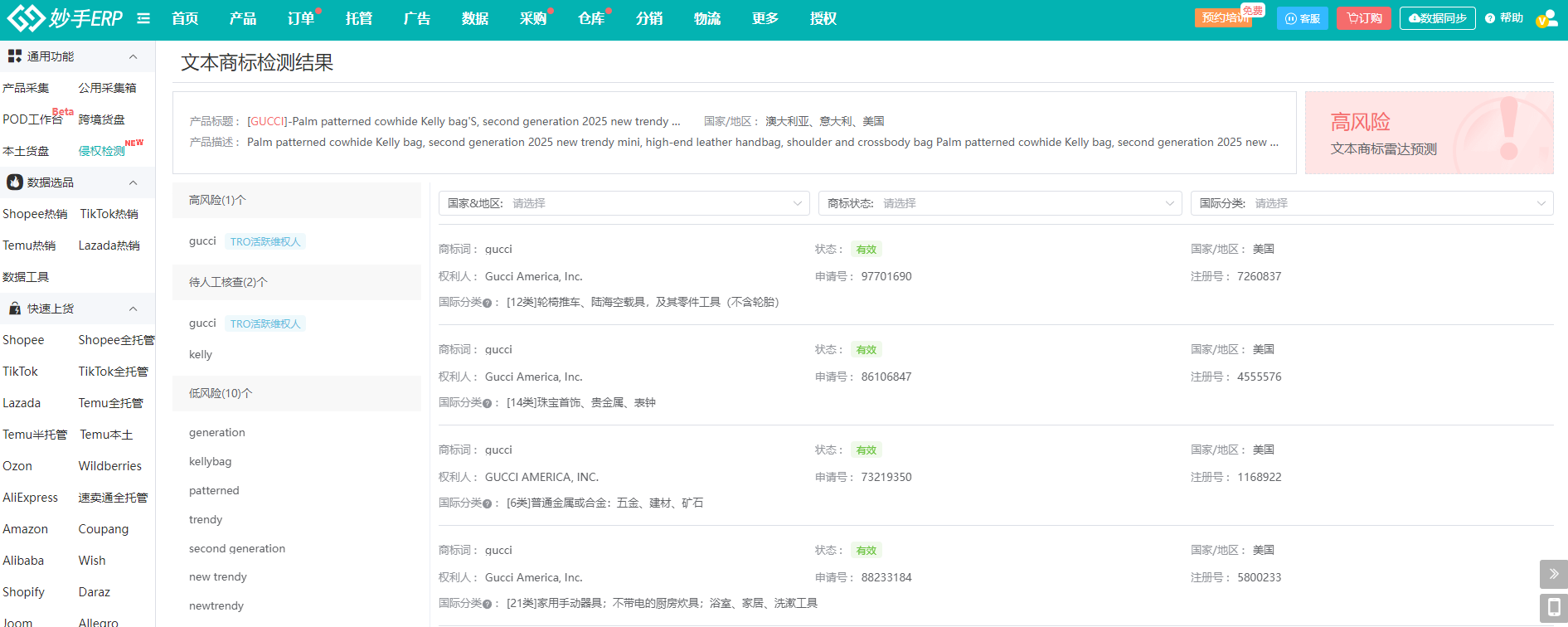
Task: Select the second generation keyword
Action: (x=237, y=549)
